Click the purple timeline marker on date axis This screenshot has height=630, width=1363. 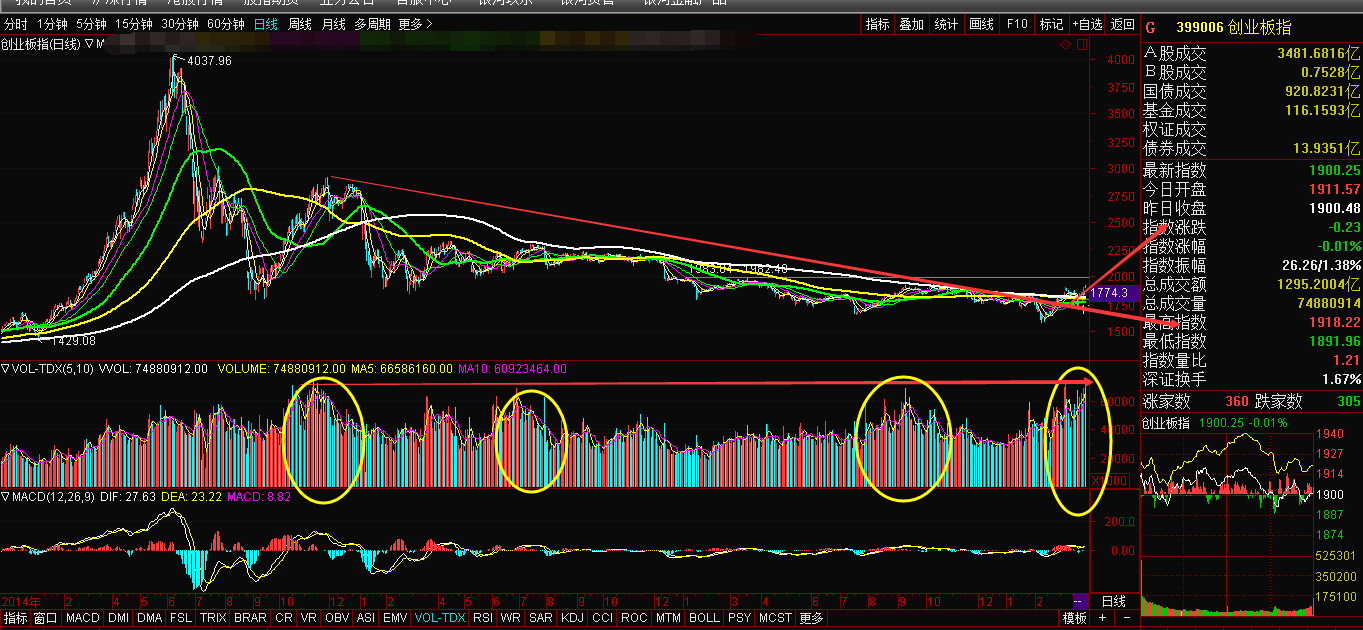click(x=1078, y=600)
